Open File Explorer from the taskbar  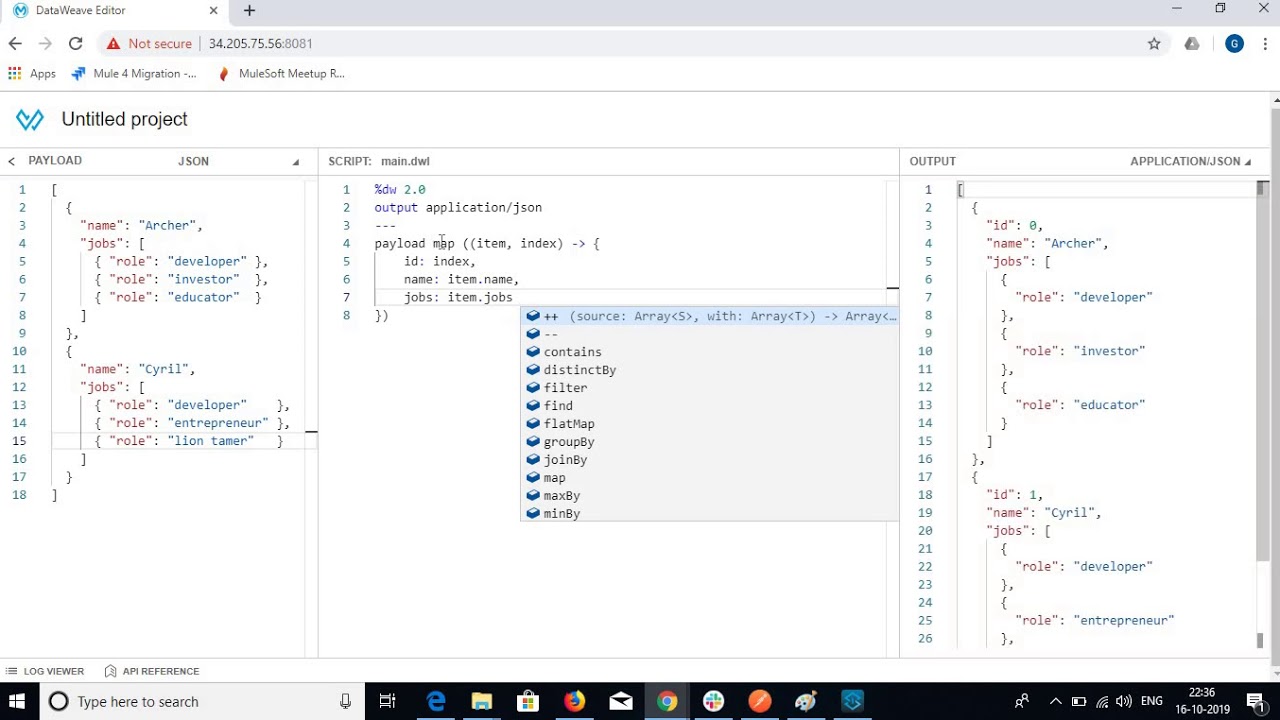[x=482, y=701]
